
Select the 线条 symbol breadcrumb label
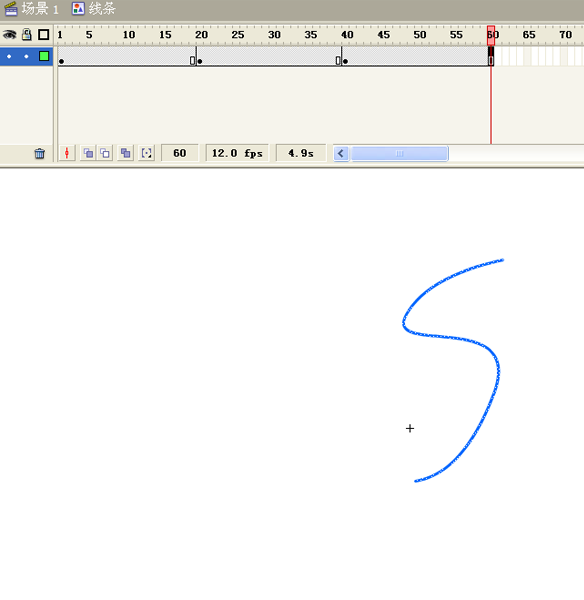point(102,8)
